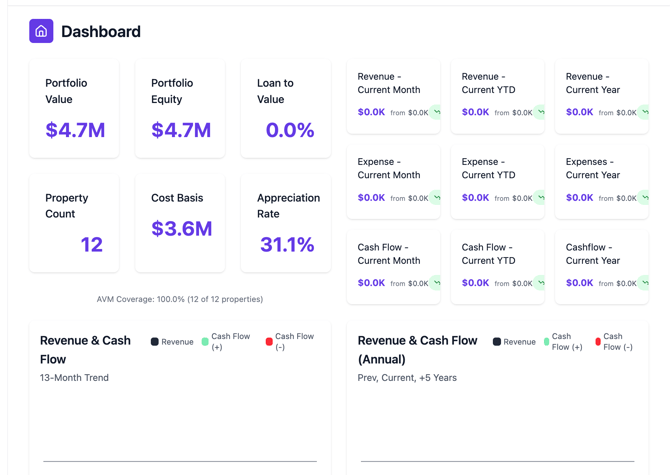Viewport: 670px width, 475px height.
Task: Click trend icon in Cash Flow - Current YTD card
Action: pyautogui.click(x=540, y=283)
